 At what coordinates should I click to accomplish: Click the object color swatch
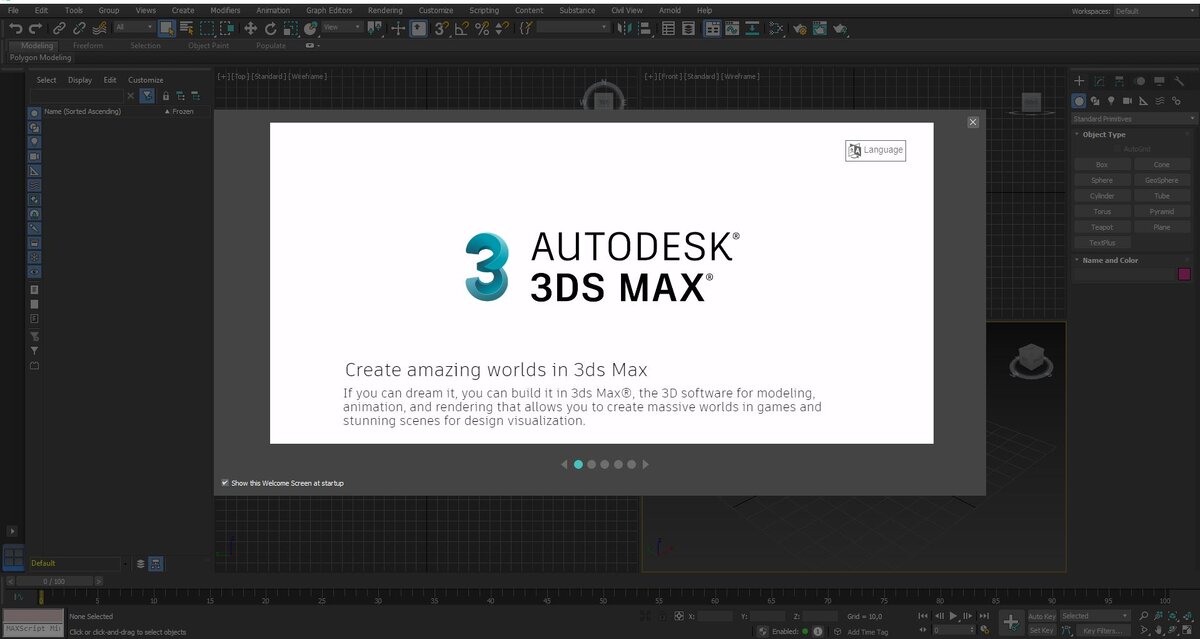[1184, 274]
